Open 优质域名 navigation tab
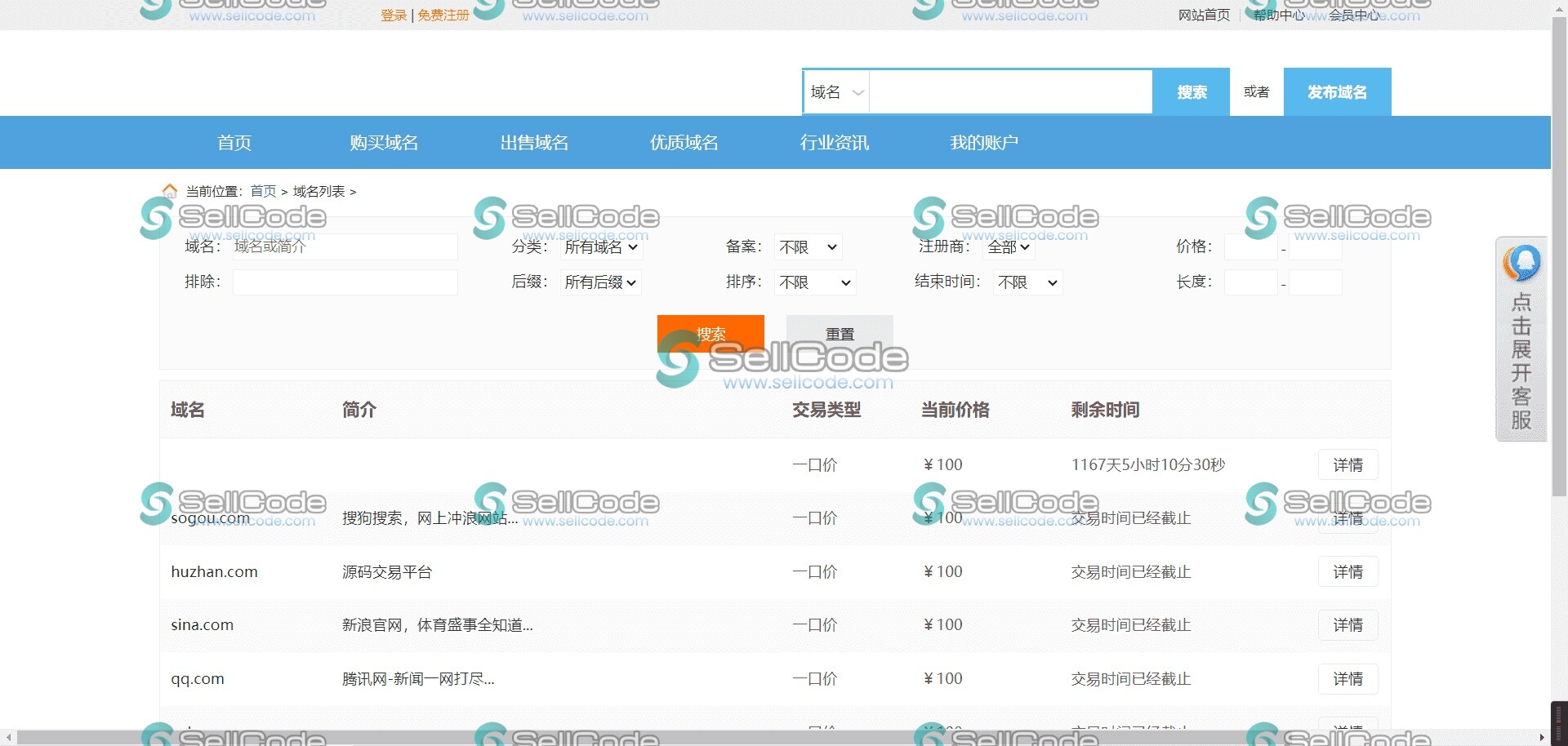 [x=684, y=143]
